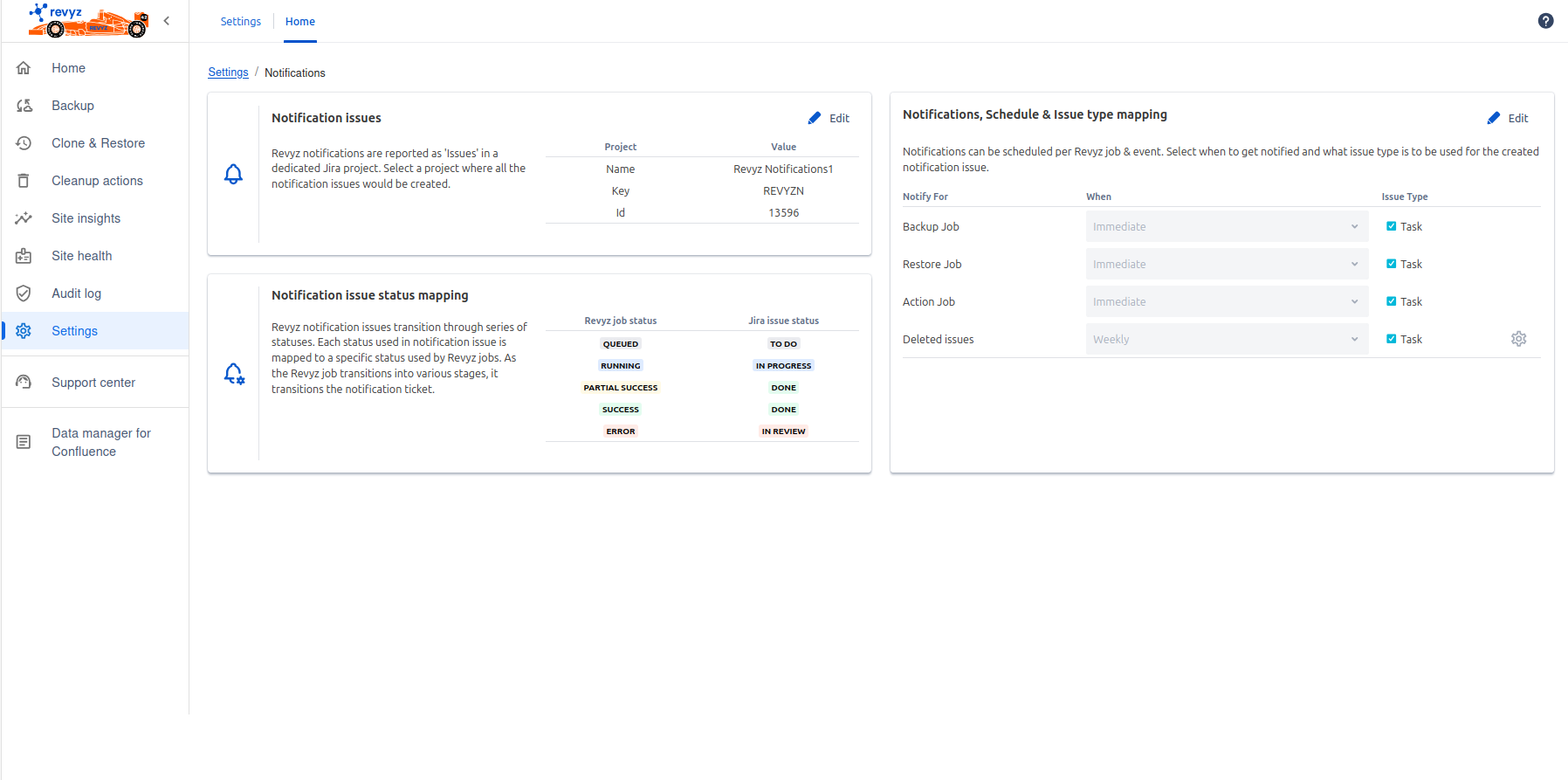Open gear settings for Deleted issues row

1518,339
